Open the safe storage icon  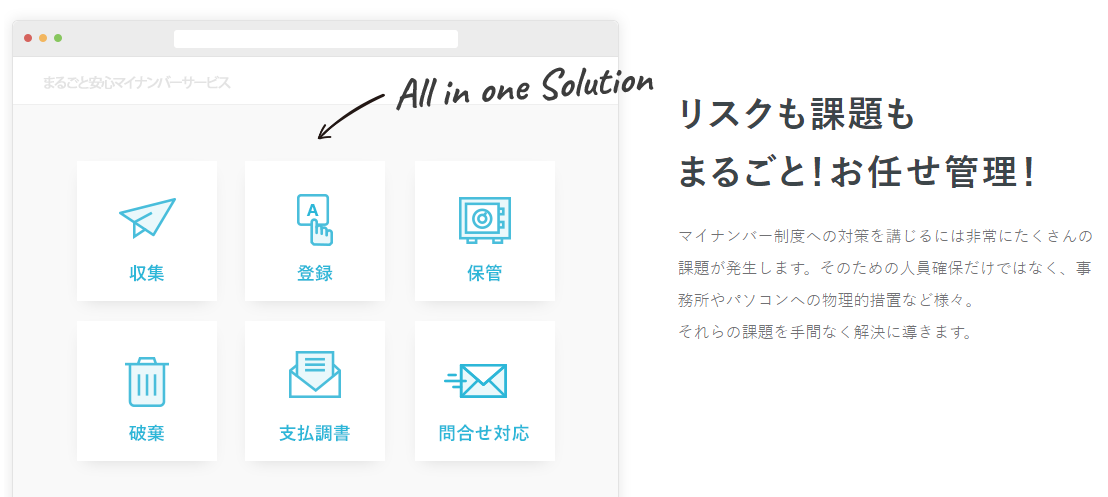[x=484, y=220]
